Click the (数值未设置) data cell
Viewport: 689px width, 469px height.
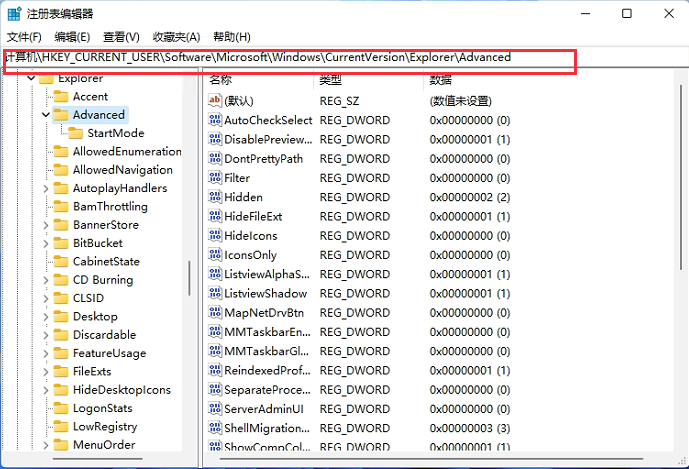[461, 101]
